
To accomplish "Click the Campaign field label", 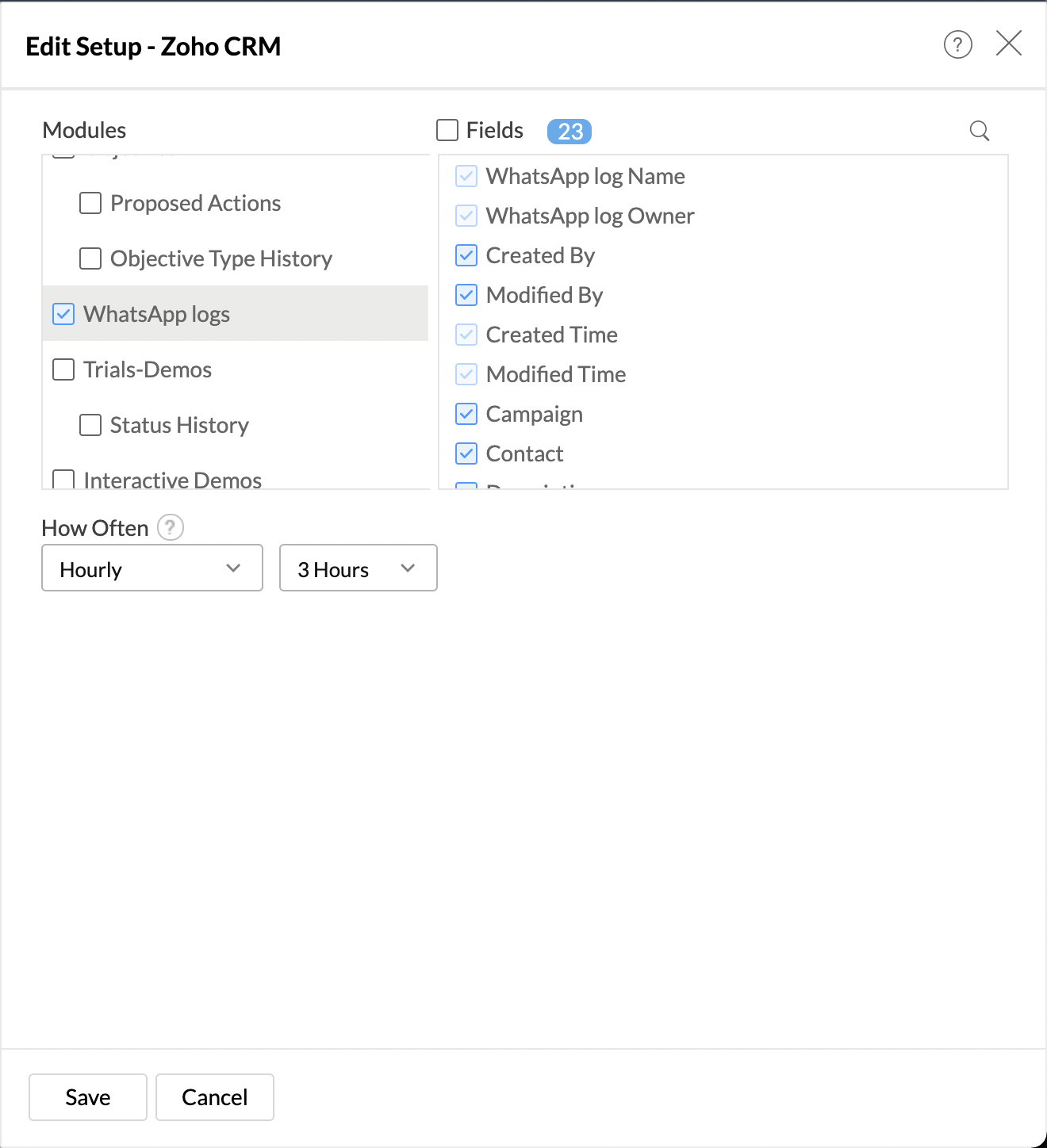I will (535, 415).
